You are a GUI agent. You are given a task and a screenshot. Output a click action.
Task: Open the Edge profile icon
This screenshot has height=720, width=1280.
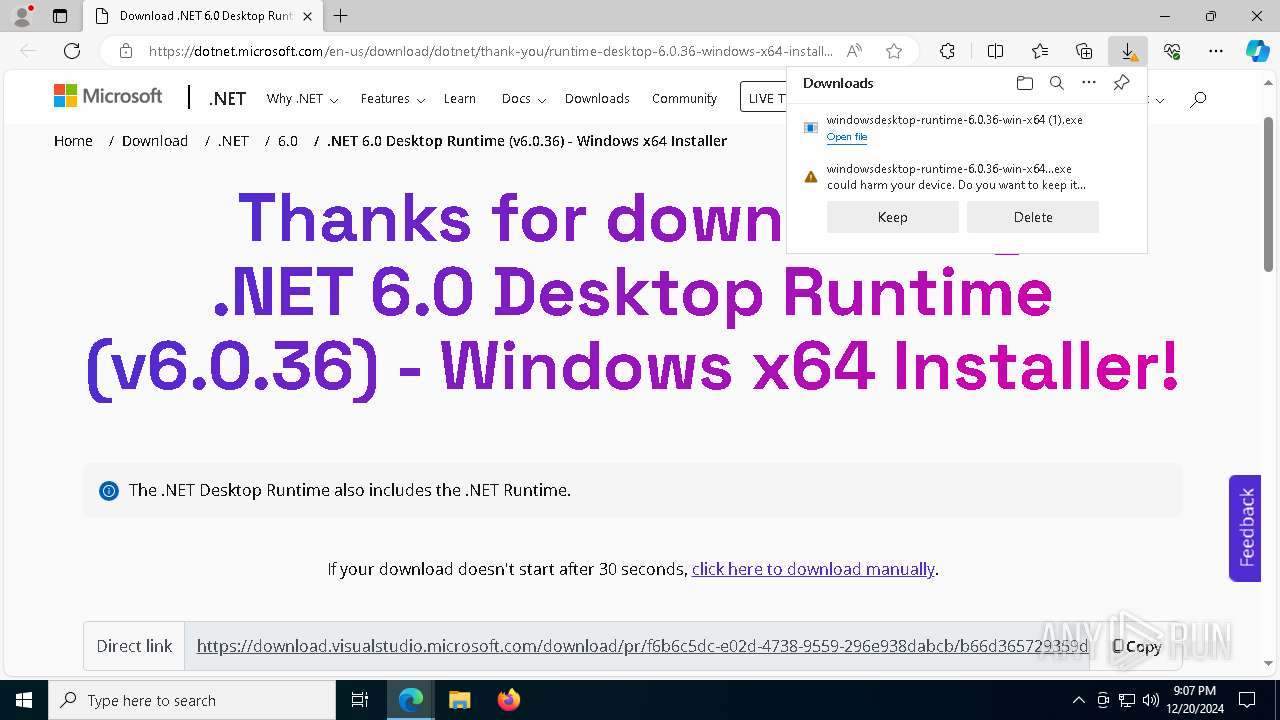coord(21,16)
